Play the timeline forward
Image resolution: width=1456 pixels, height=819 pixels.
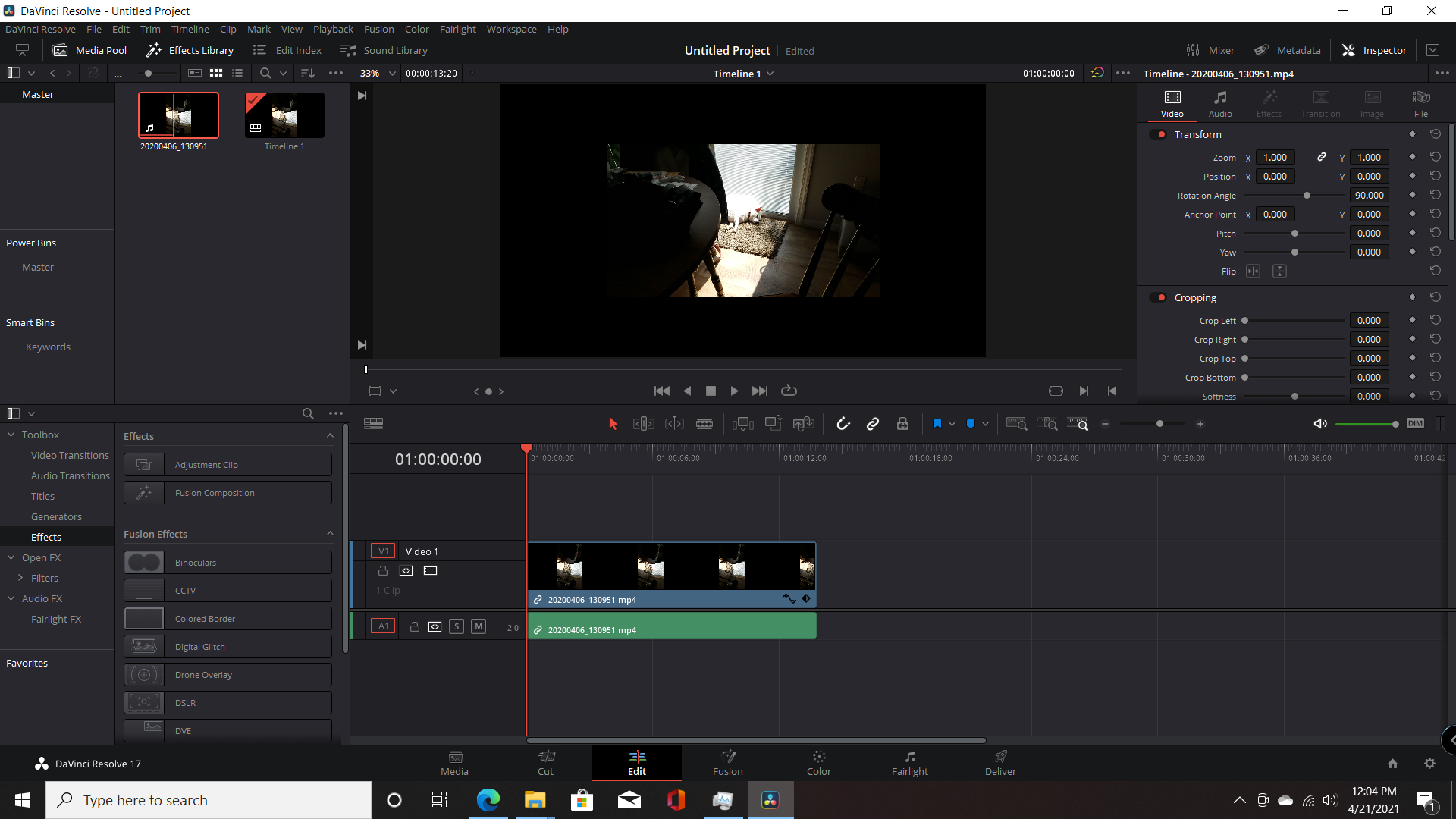tap(734, 391)
